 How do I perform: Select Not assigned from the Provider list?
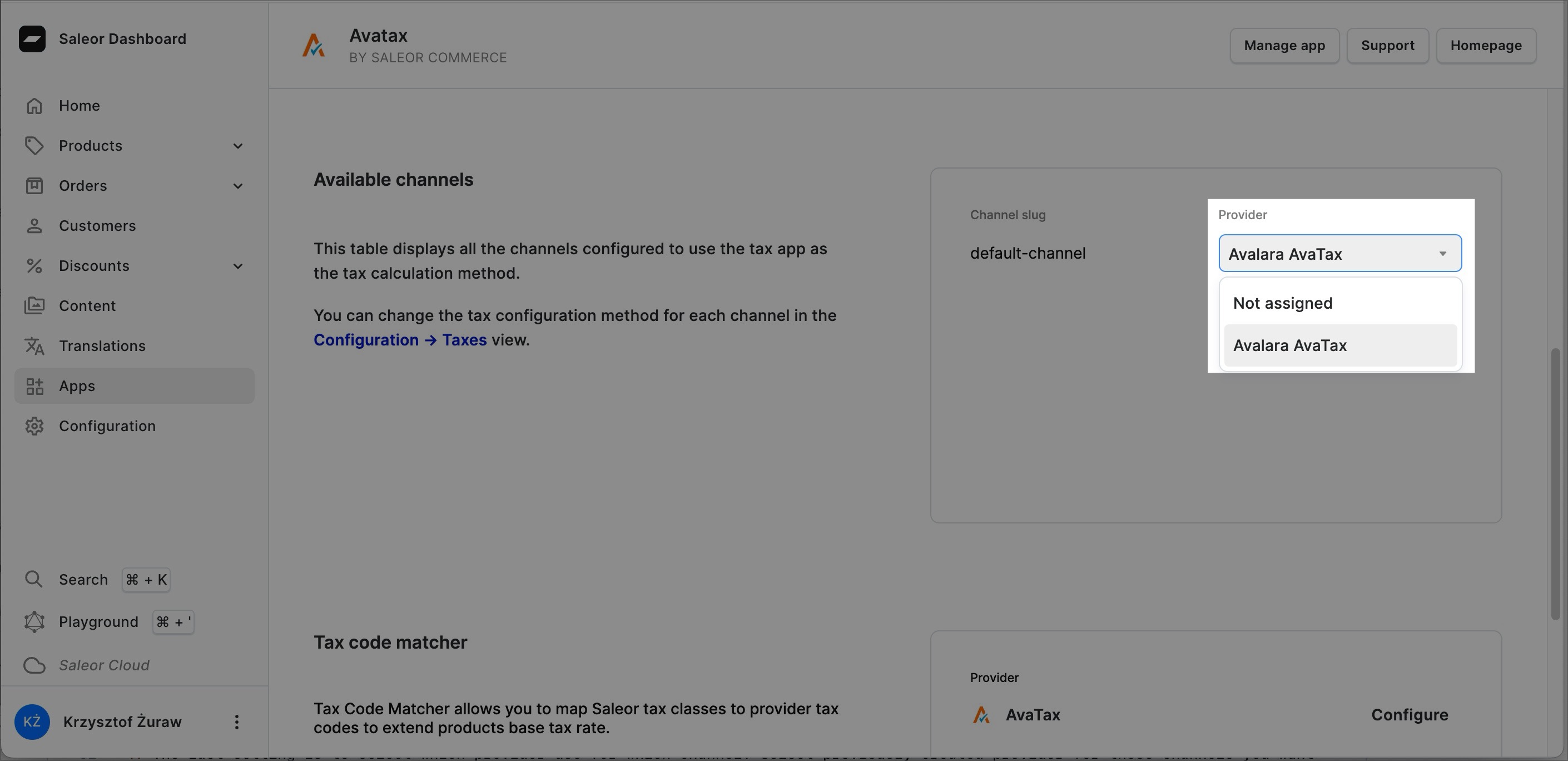1282,303
